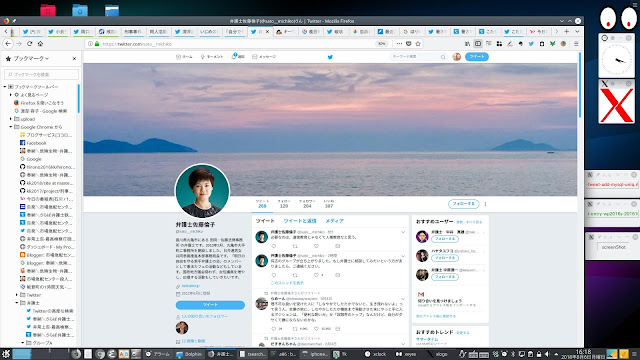Collapse the ブックマークツールバー tree folder
The image size is (640, 360).
(5, 87)
